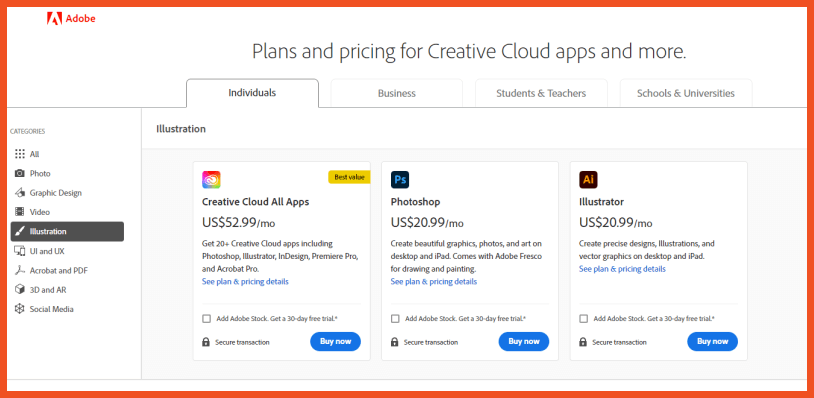Viewport: 814px width, 398px height.
Task: Select the Acrobat and PDF icon
Action: (x=20, y=270)
